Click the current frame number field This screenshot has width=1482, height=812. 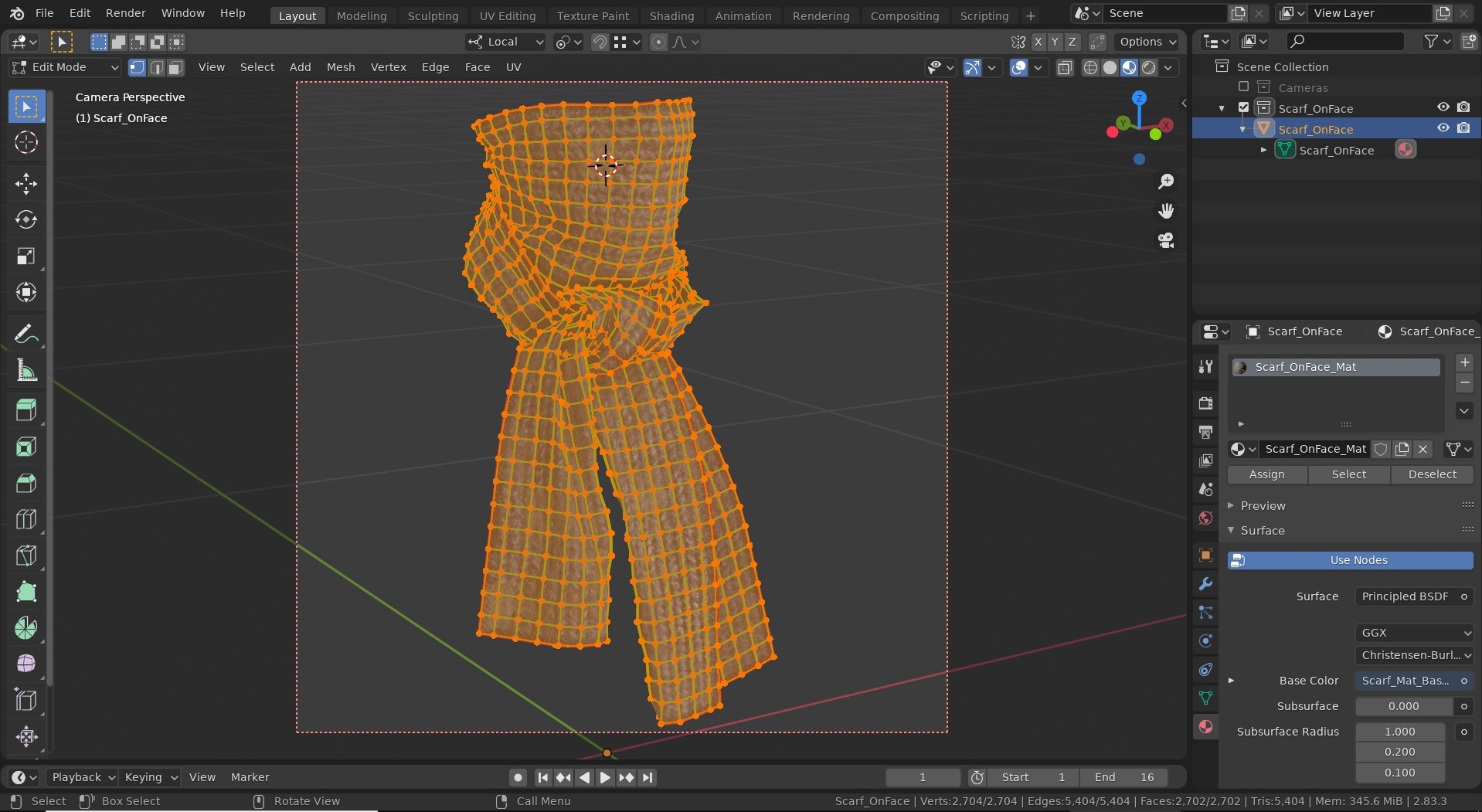[923, 777]
